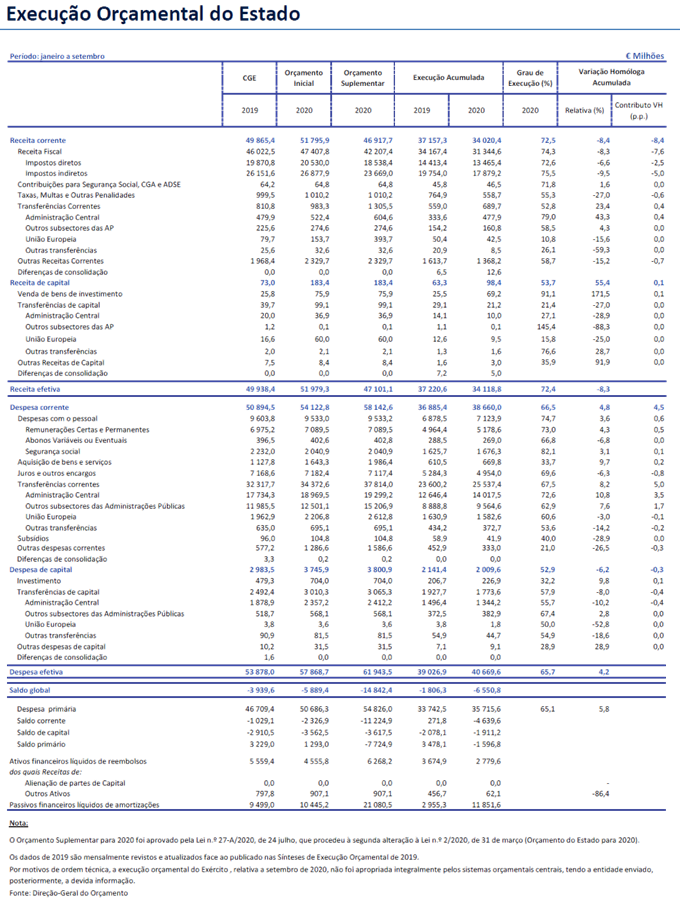The height and width of the screenshot is (902, 680).
Task: Click value '5,8' in Despesa primária row
Action: click(x=604, y=709)
